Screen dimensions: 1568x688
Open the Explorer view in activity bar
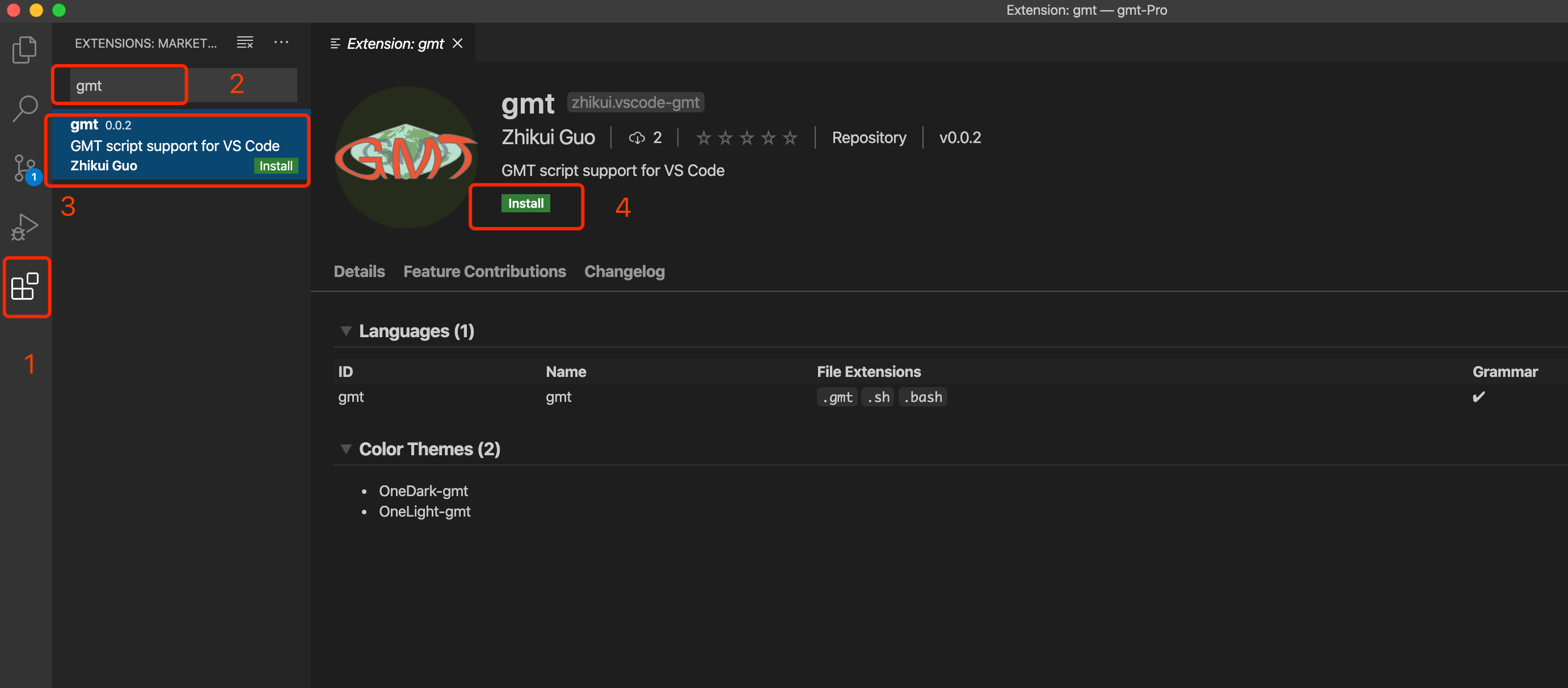pos(24,49)
